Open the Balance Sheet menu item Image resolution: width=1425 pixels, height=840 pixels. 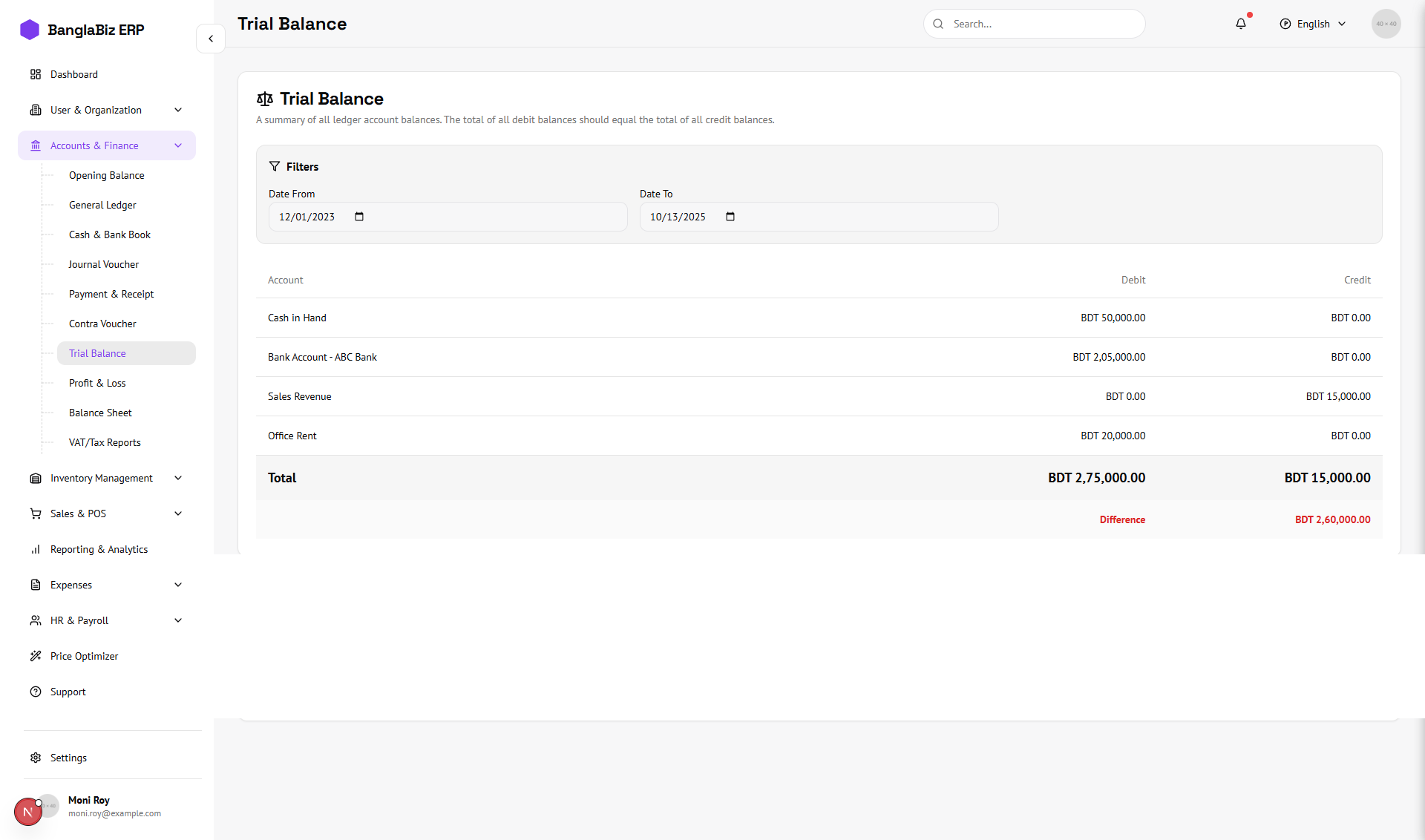tap(100, 413)
